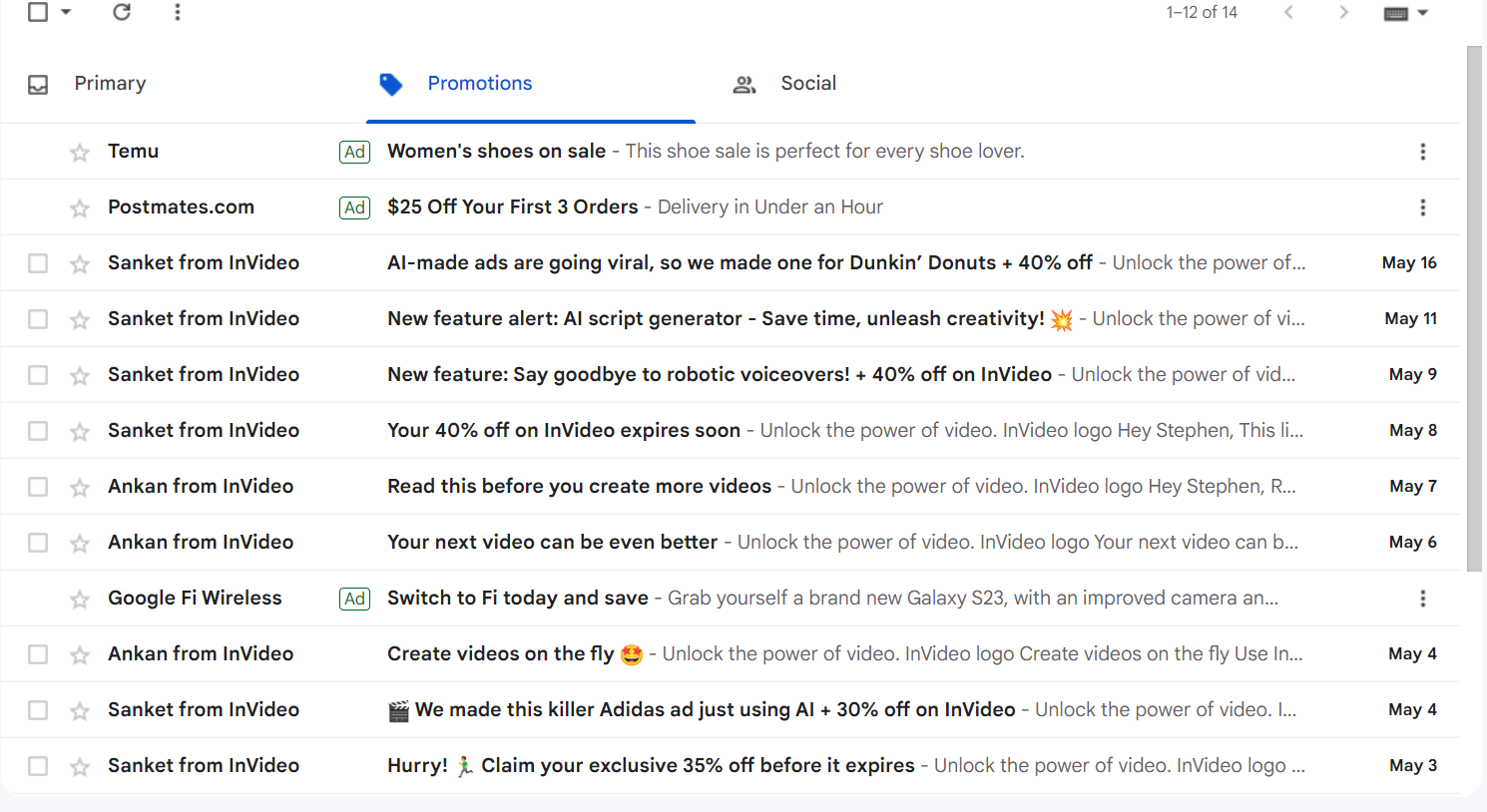Select the Dunkin' Donuts email checkbox

click(38, 263)
